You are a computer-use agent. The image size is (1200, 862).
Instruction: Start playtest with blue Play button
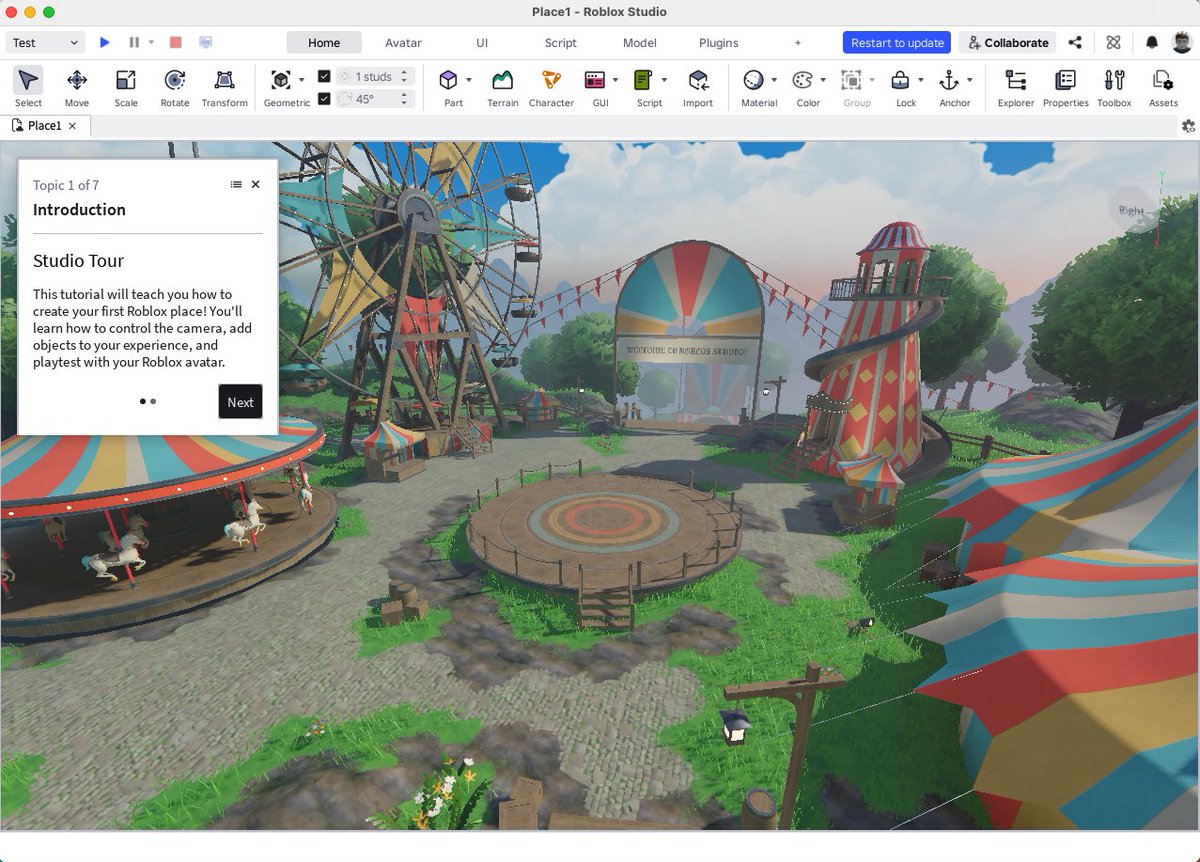pyautogui.click(x=105, y=43)
